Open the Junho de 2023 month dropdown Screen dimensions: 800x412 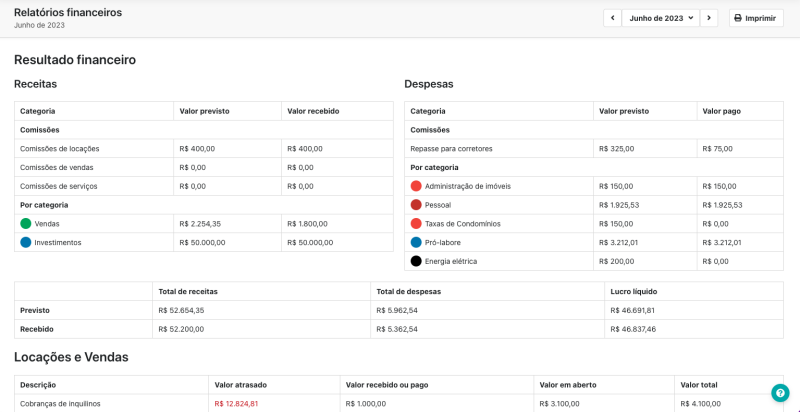point(660,18)
